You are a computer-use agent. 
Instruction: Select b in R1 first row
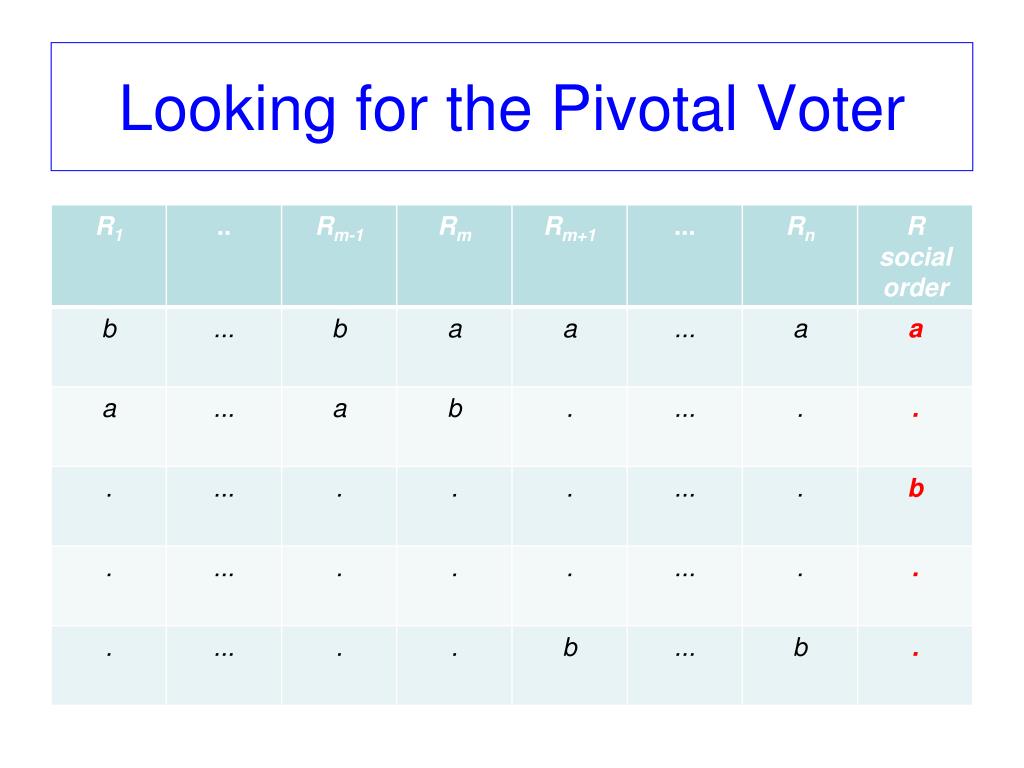click(110, 328)
